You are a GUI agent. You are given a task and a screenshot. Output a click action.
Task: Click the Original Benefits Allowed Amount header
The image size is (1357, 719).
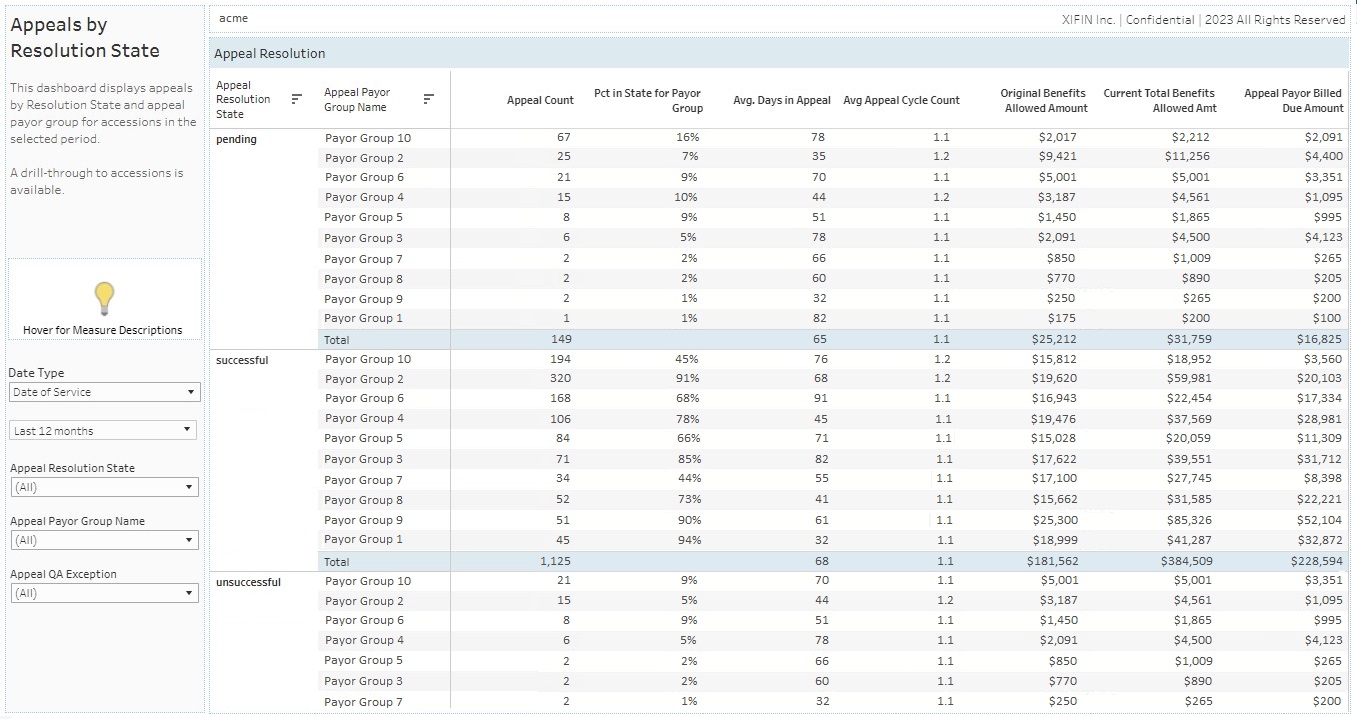[1044, 99]
